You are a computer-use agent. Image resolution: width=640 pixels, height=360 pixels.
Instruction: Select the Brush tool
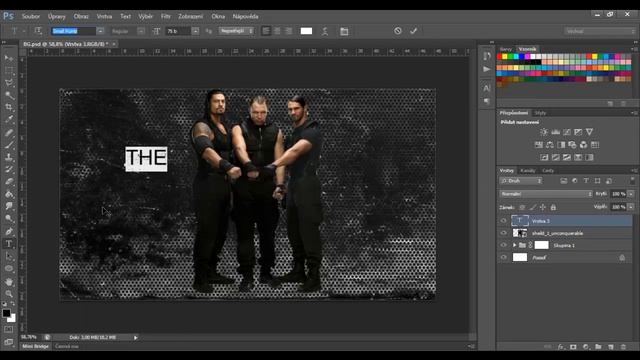(x=9, y=144)
